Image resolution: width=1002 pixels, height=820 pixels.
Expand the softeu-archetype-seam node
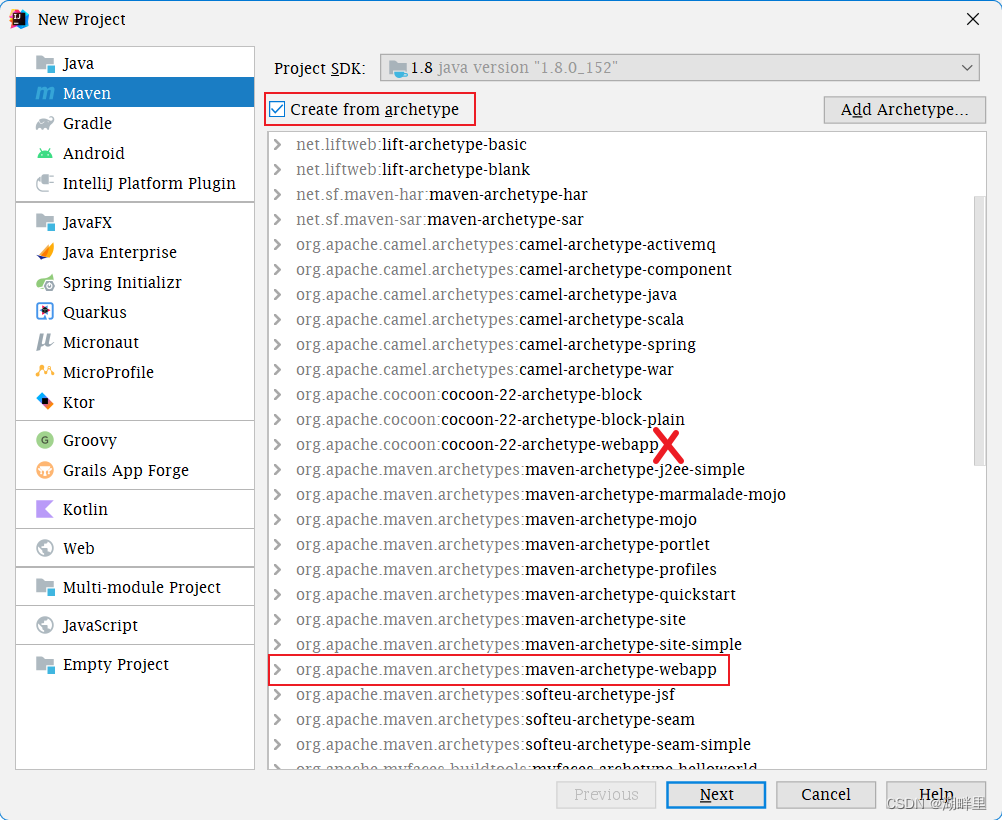click(x=277, y=720)
